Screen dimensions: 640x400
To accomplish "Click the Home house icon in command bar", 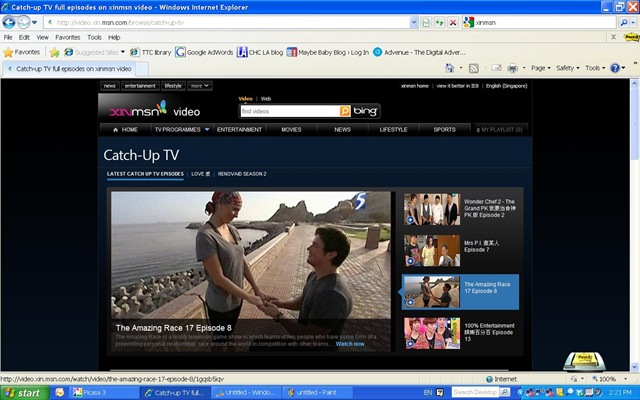I will tap(449, 68).
